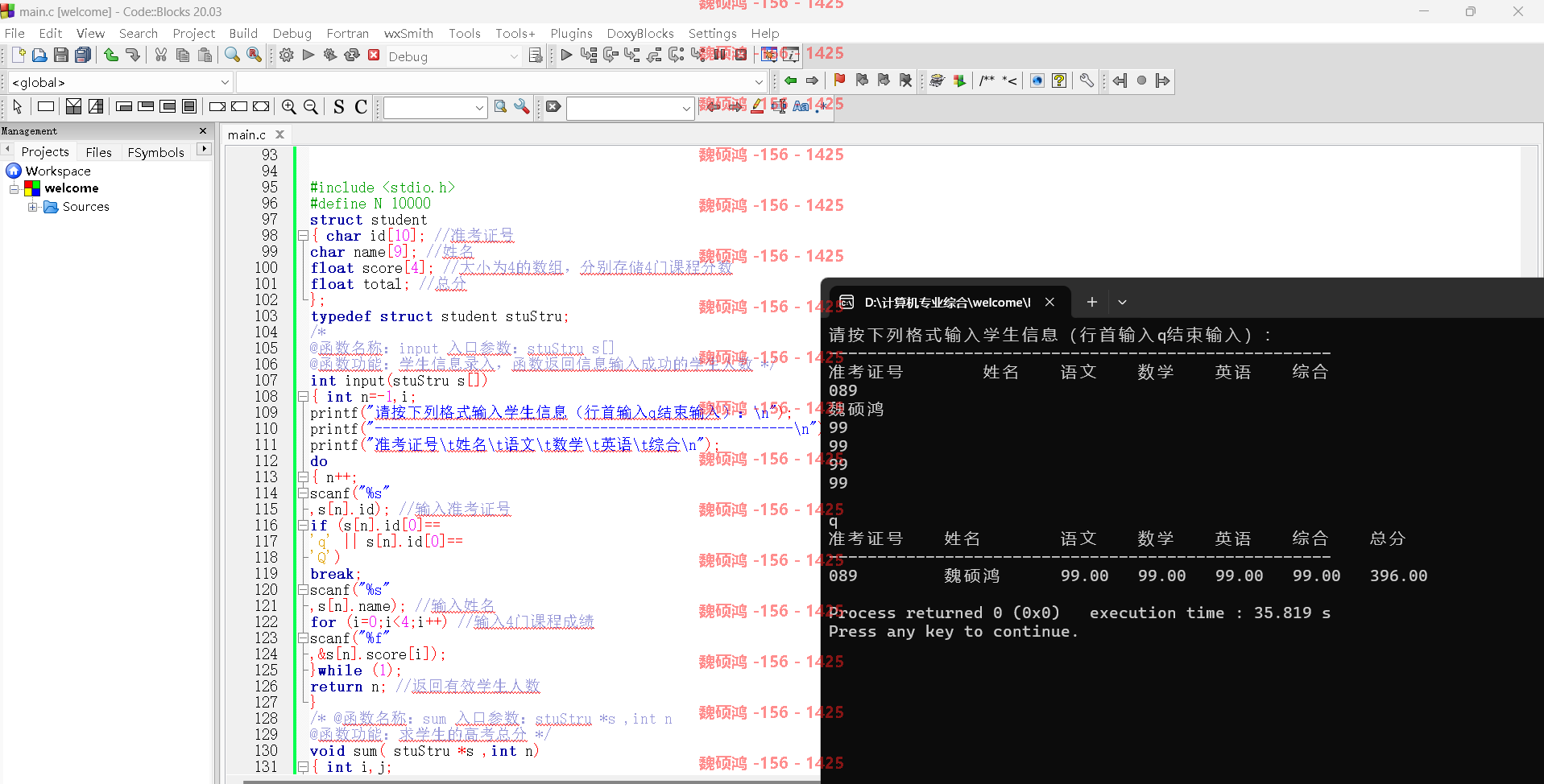Click the Run to cursor debug icon

[x=589, y=55]
